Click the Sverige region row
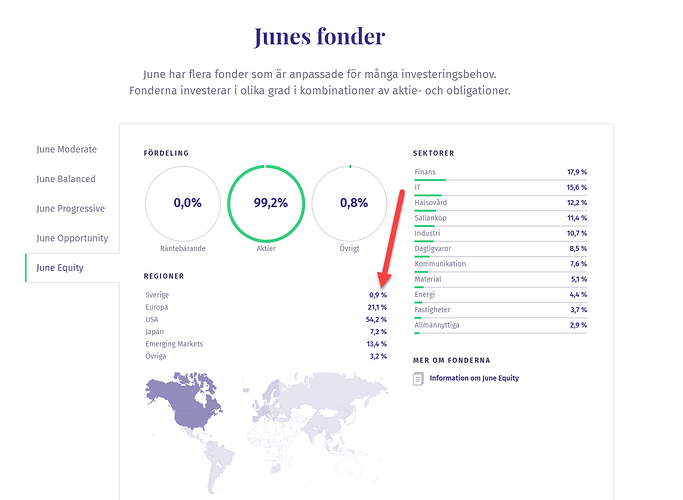683x500 pixels. click(x=265, y=295)
